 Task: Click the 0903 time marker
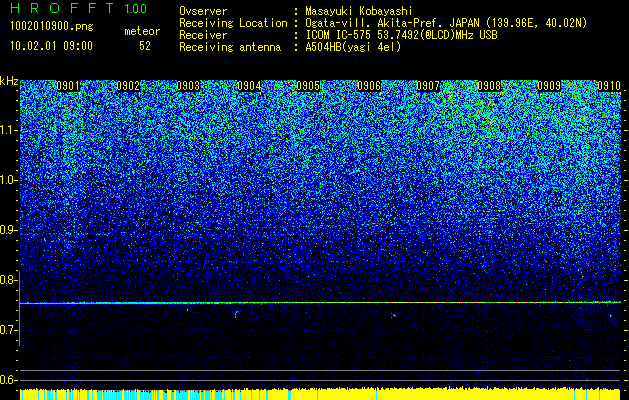(x=188, y=86)
